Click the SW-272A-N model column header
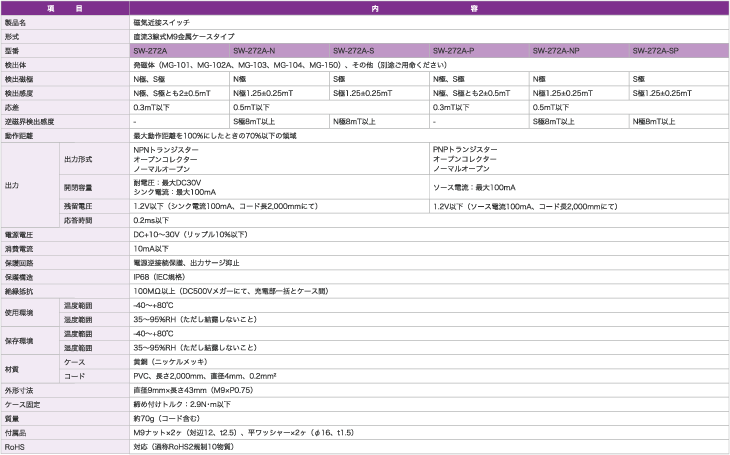 point(254,49)
